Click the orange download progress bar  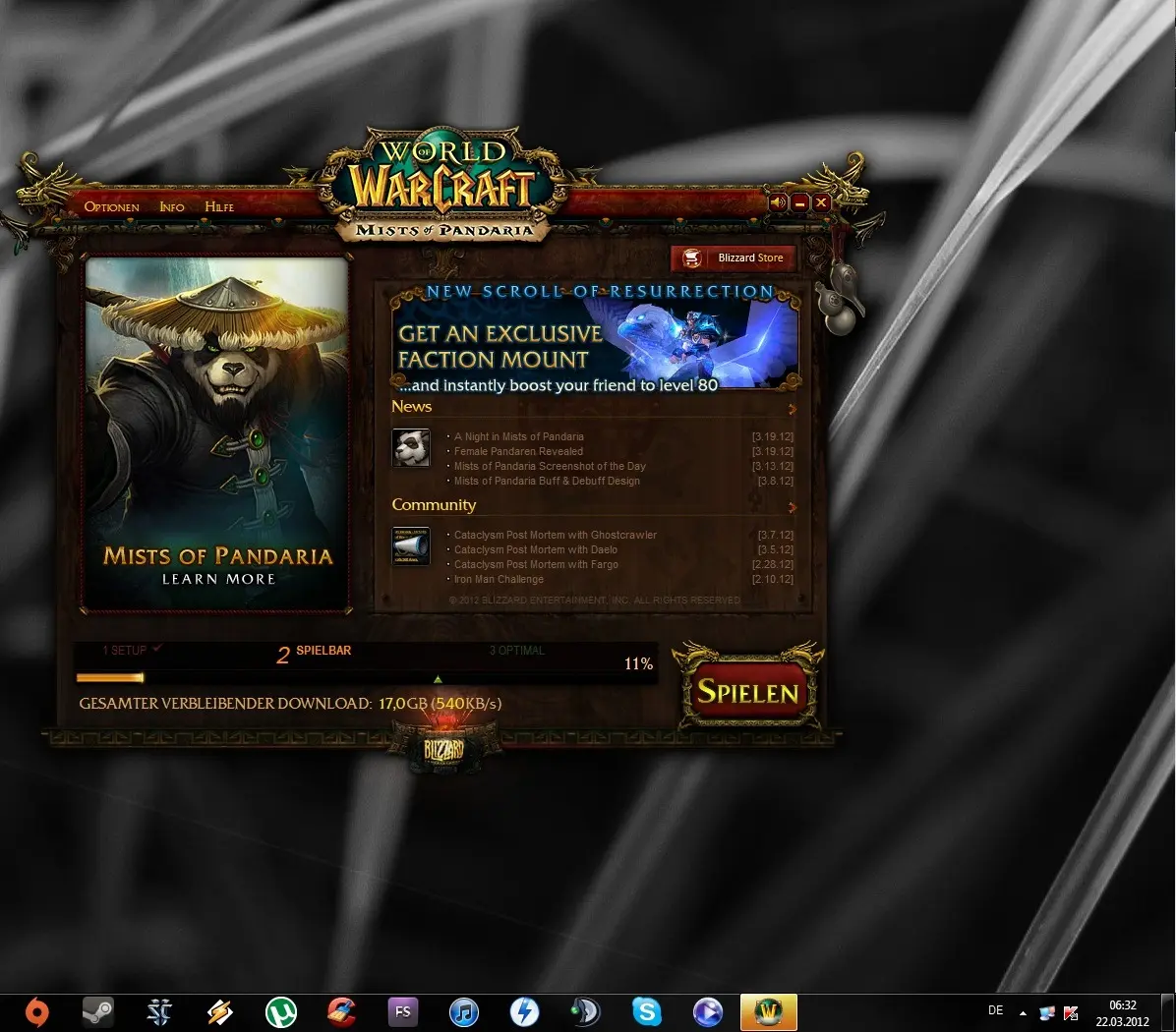(x=109, y=678)
